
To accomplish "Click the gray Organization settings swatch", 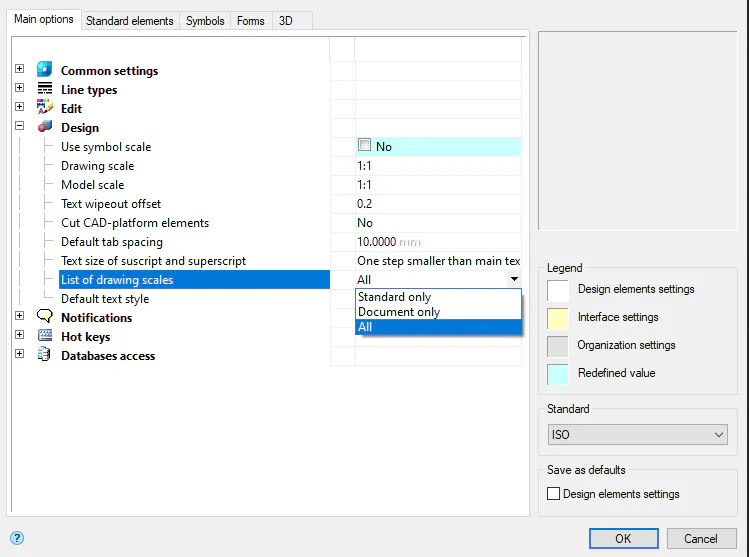I will click(558, 346).
